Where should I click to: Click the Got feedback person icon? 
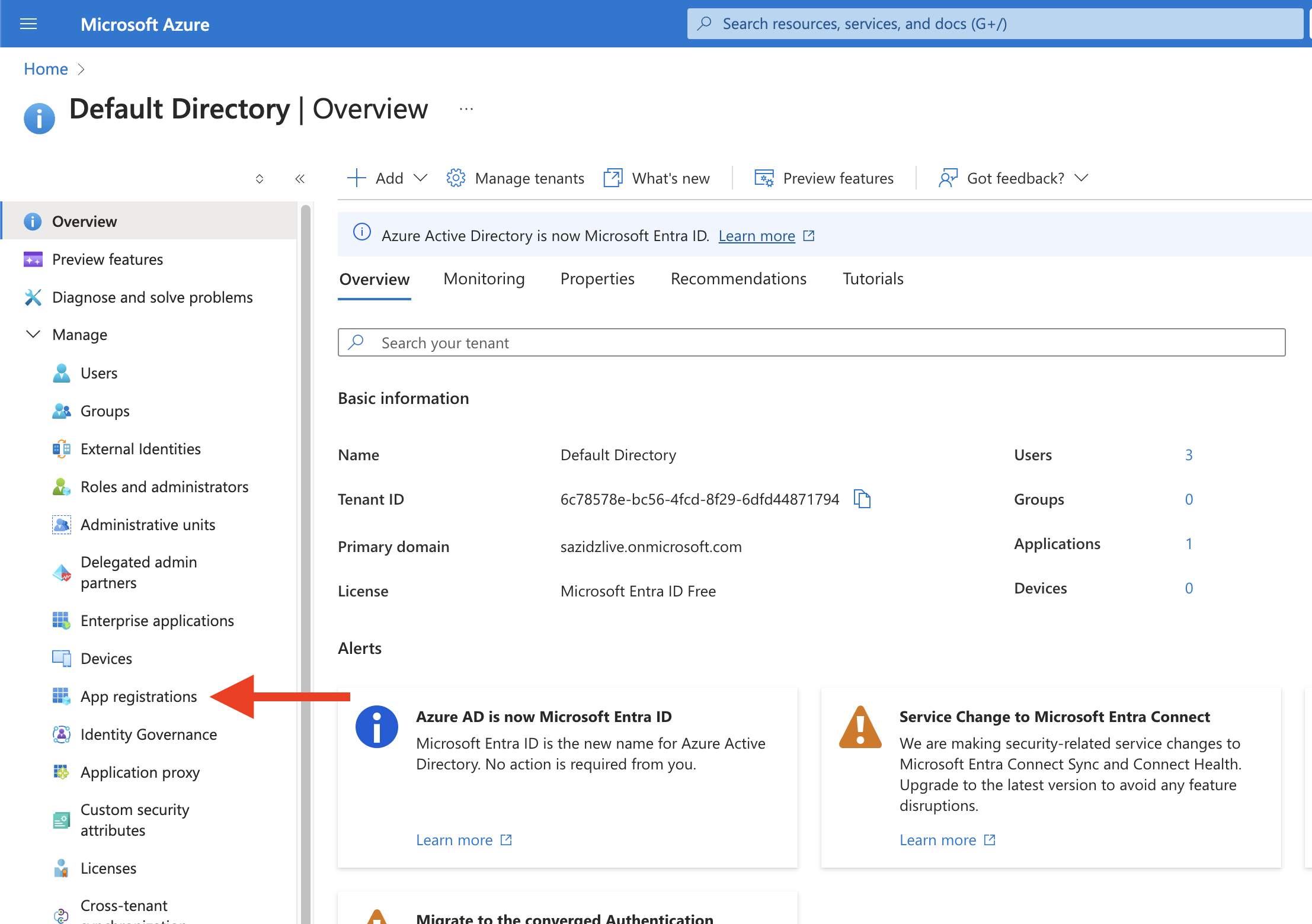[948, 178]
